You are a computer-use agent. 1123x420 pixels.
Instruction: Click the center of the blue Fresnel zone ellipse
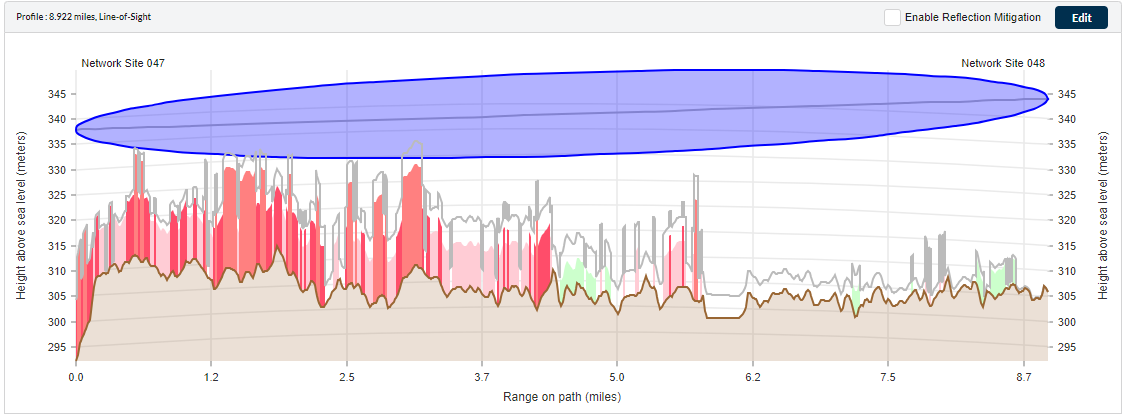(x=561, y=113)
